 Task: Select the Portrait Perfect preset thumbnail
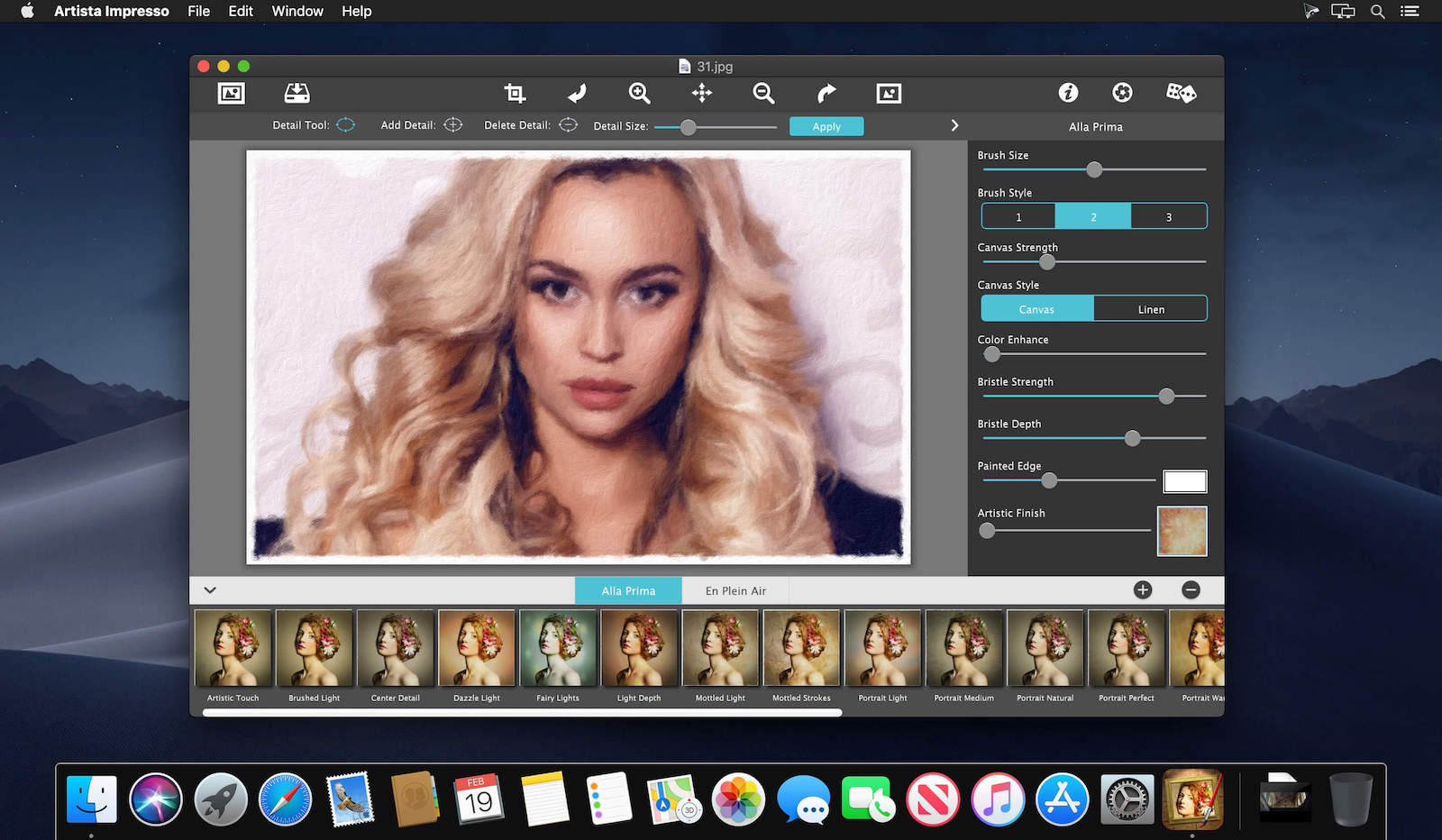click(1127, 648)
